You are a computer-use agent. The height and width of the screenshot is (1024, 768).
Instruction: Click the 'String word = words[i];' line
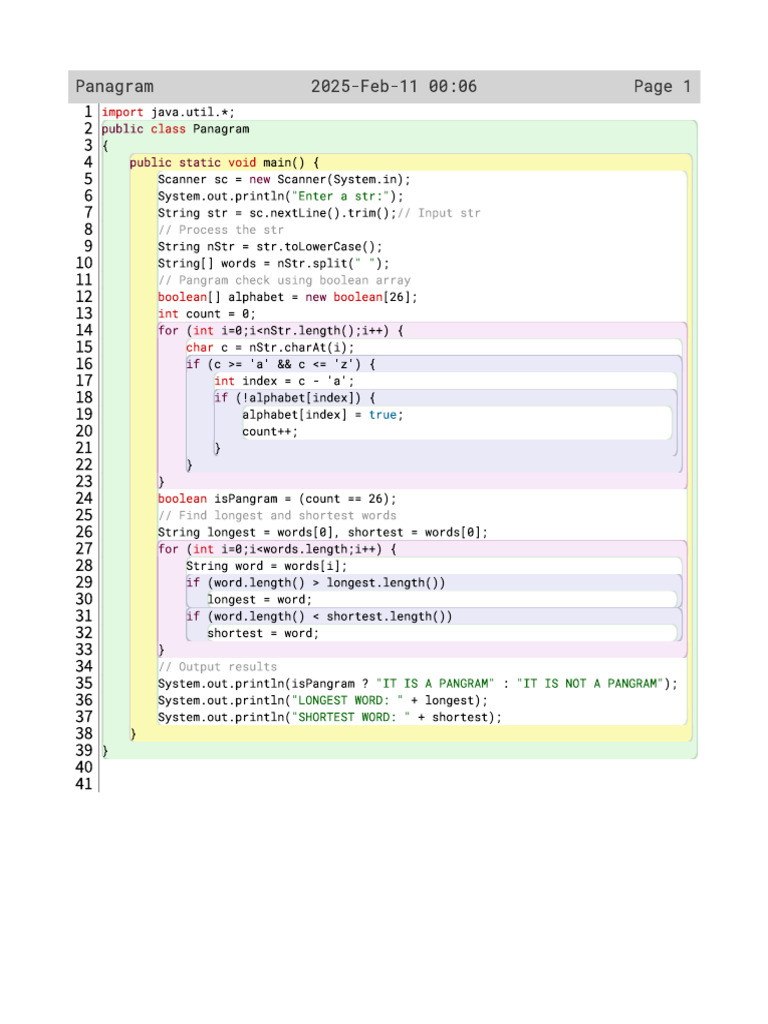tap(266, 566)
